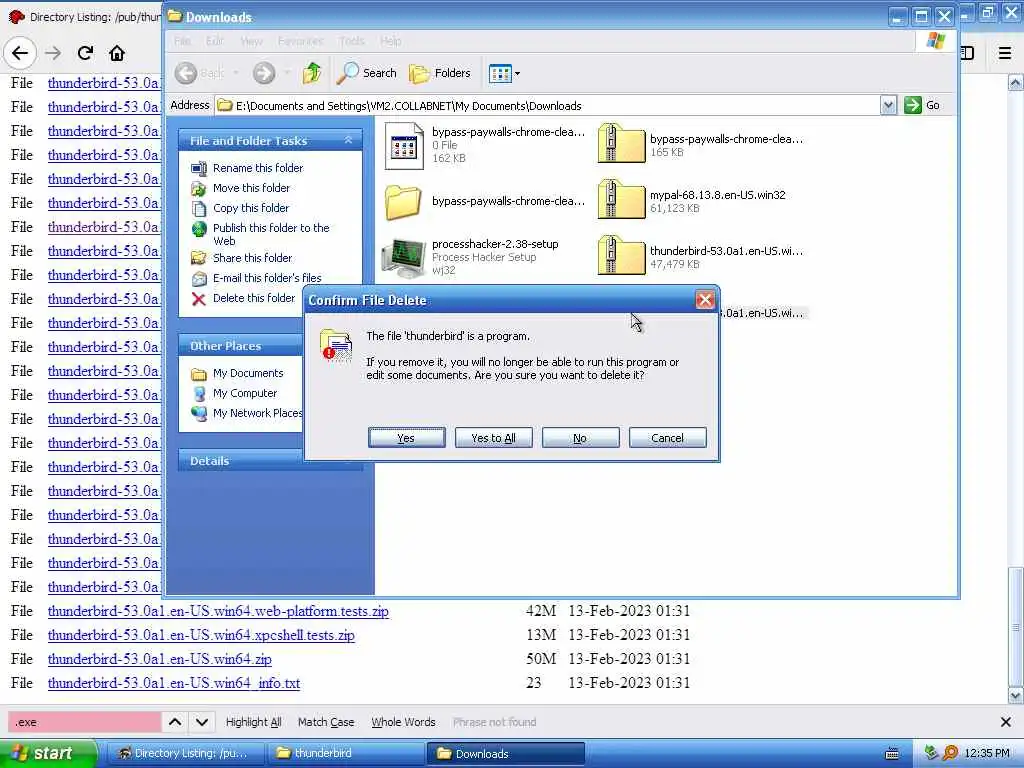The width and height of the screenshot is (1024, 768).
Task: Toggle Match Case in find bar
Action: (x=326, y=722)
